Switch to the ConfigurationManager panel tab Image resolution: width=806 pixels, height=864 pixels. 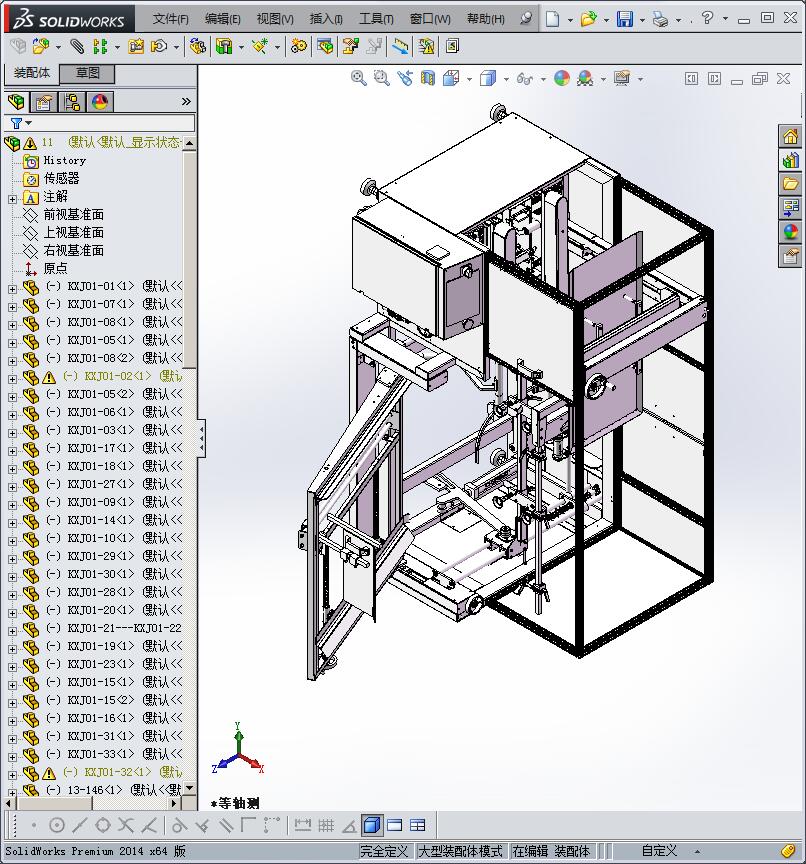(x=72, y=101)
